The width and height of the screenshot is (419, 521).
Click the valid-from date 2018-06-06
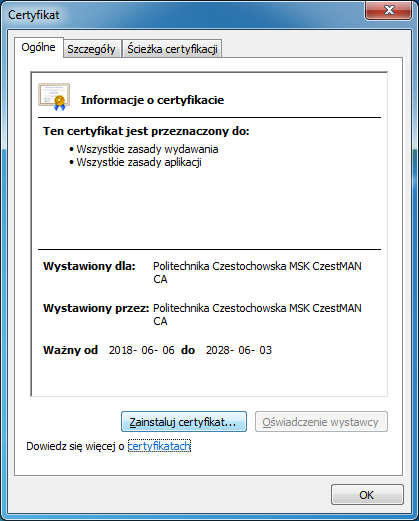coord(142,350)
